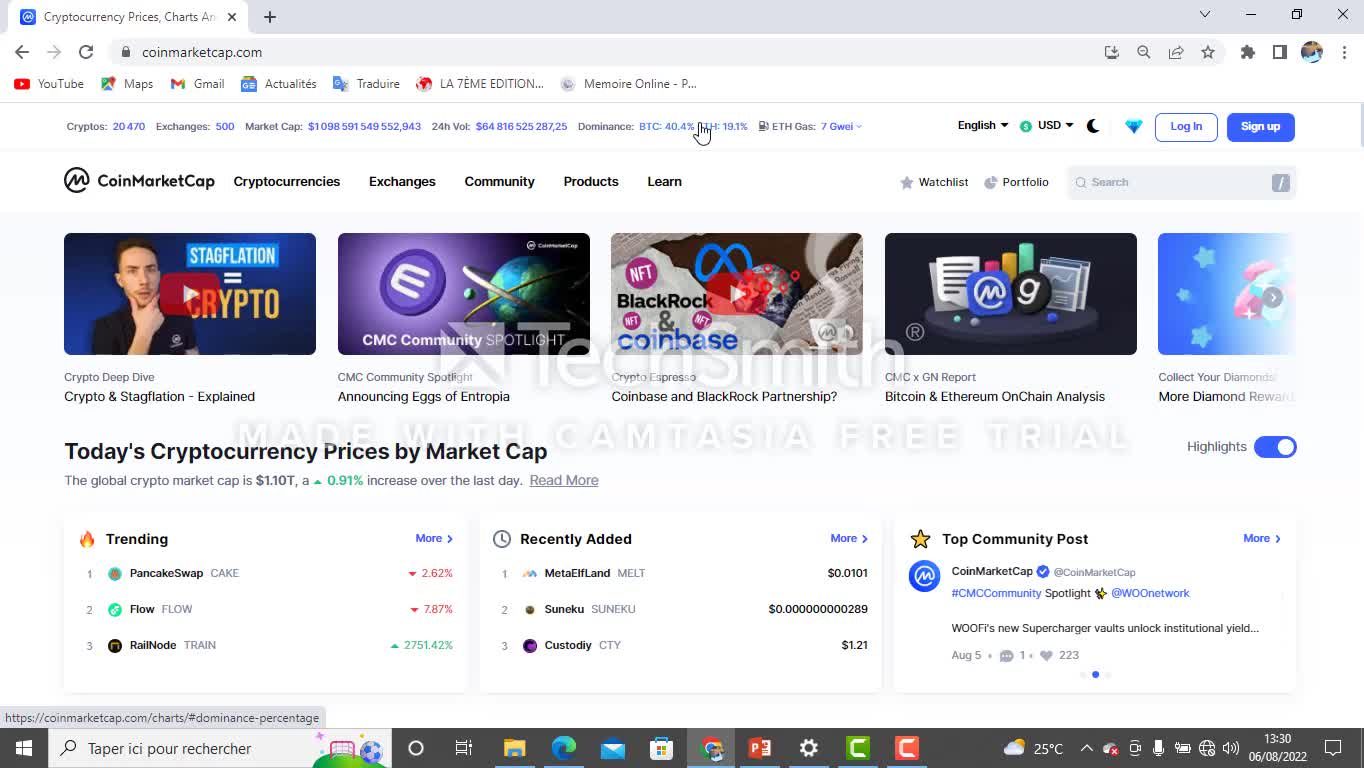
Task: Open Chrome side panel icon
Action: [x=1280, y=52]
